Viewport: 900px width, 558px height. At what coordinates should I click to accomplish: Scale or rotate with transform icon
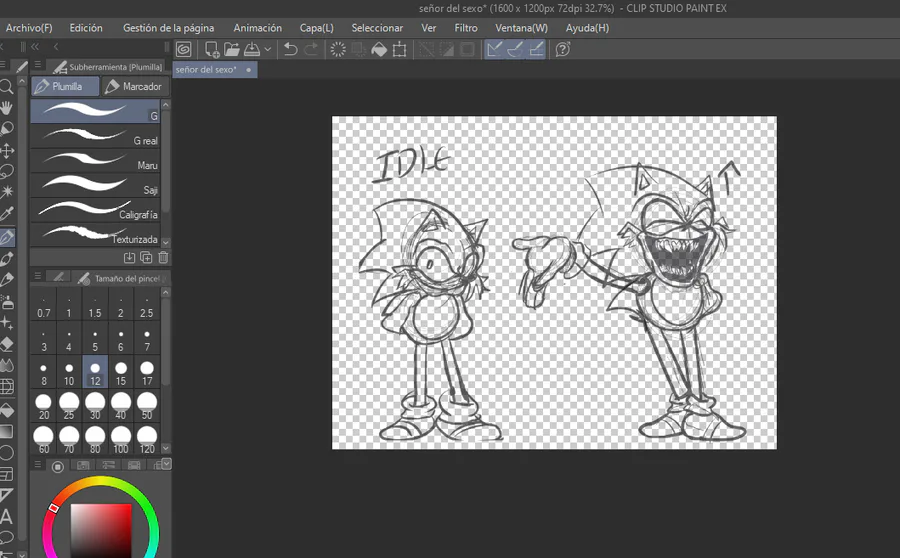(399, 49)
